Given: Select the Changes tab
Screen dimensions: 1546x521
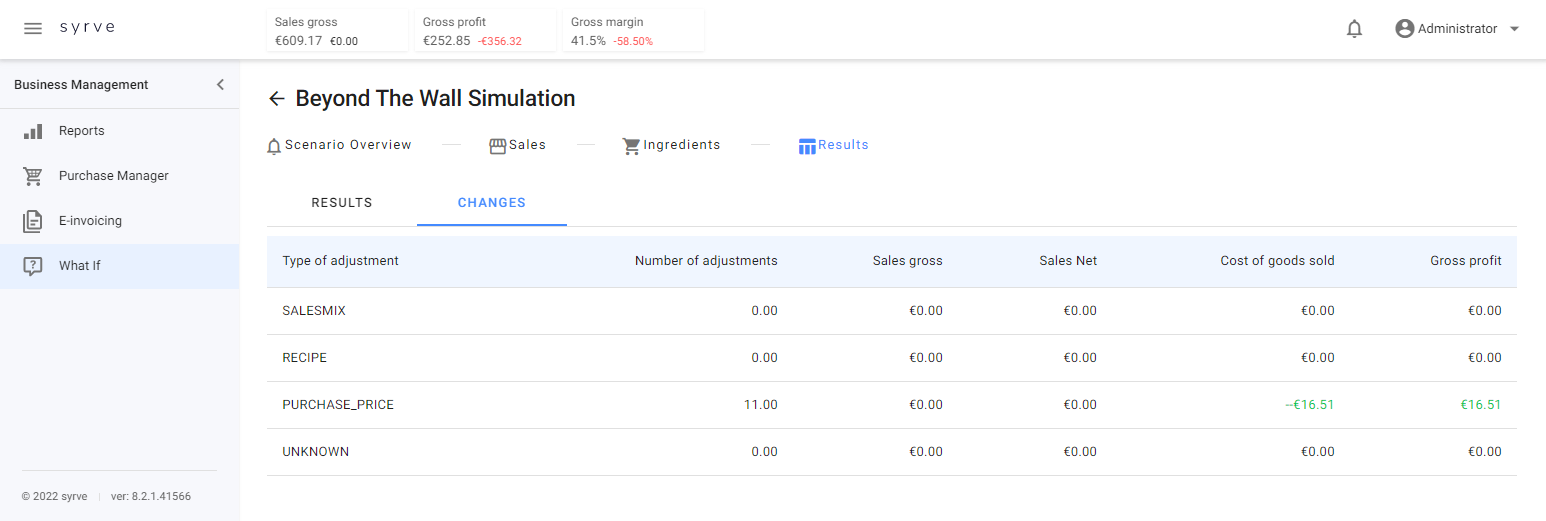Looking at the screenshot, I should 491,203.
